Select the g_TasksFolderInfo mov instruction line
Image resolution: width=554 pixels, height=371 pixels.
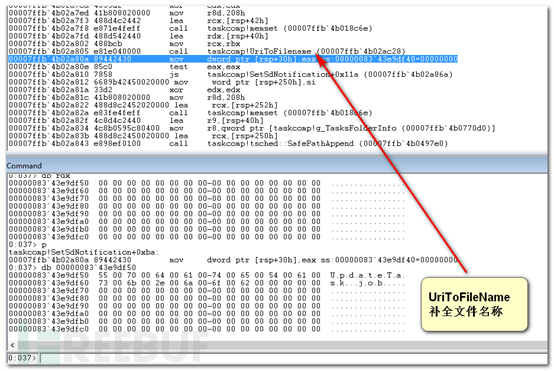click(252, 128)
